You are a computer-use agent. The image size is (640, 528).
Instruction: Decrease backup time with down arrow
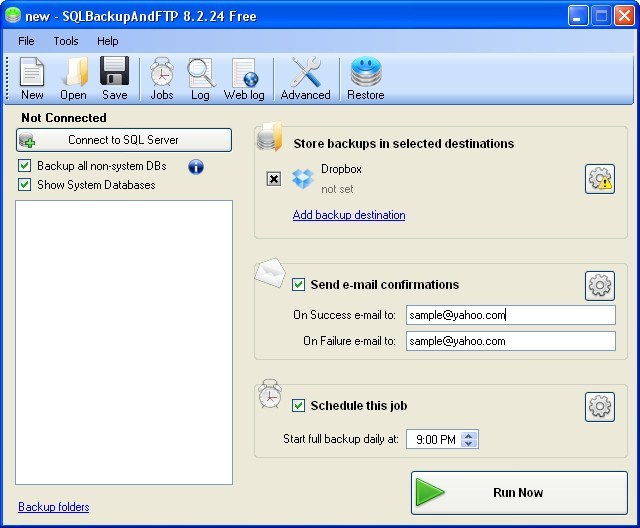[469, 443]
